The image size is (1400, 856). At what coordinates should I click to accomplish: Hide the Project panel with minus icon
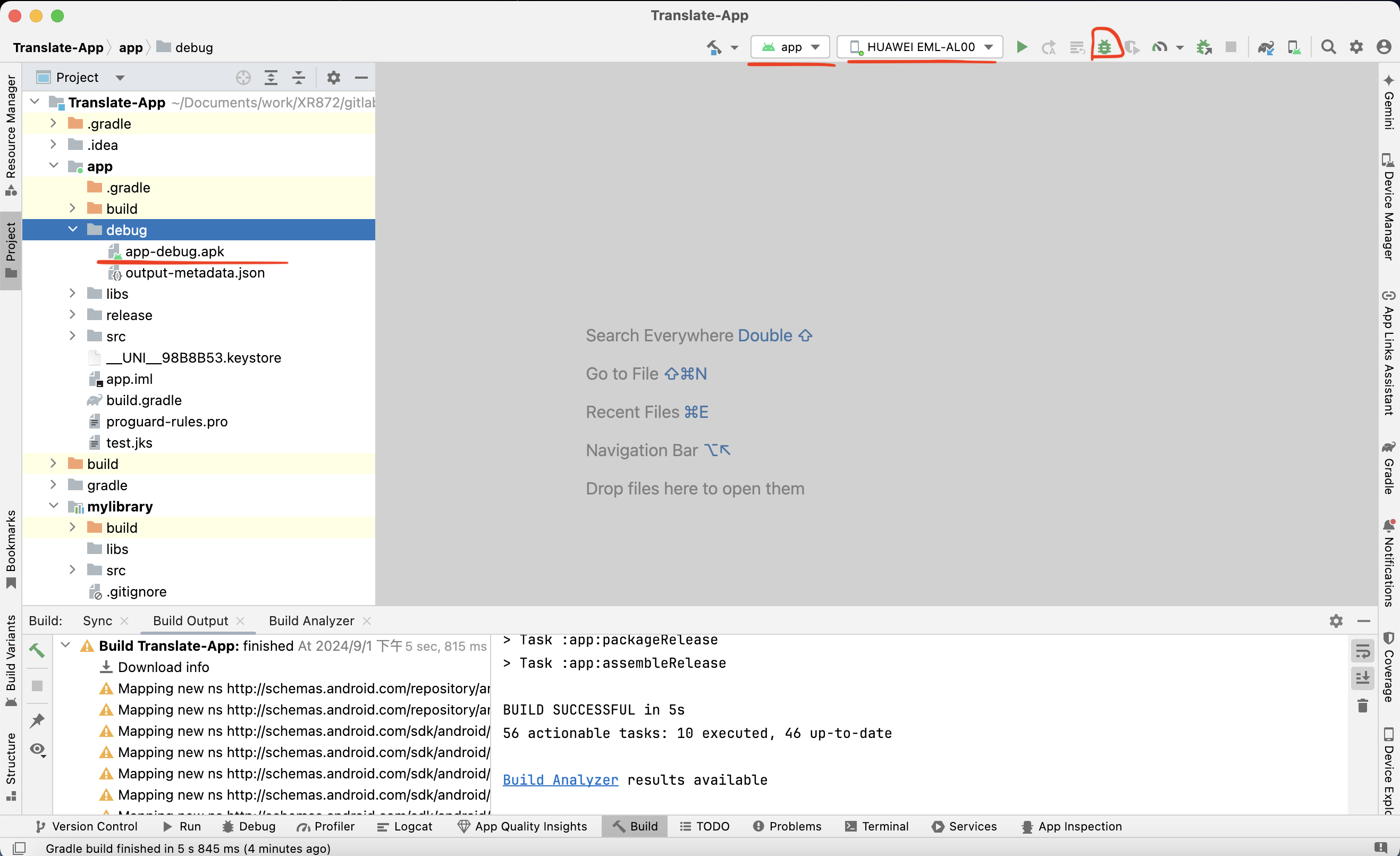pos(361,77)
